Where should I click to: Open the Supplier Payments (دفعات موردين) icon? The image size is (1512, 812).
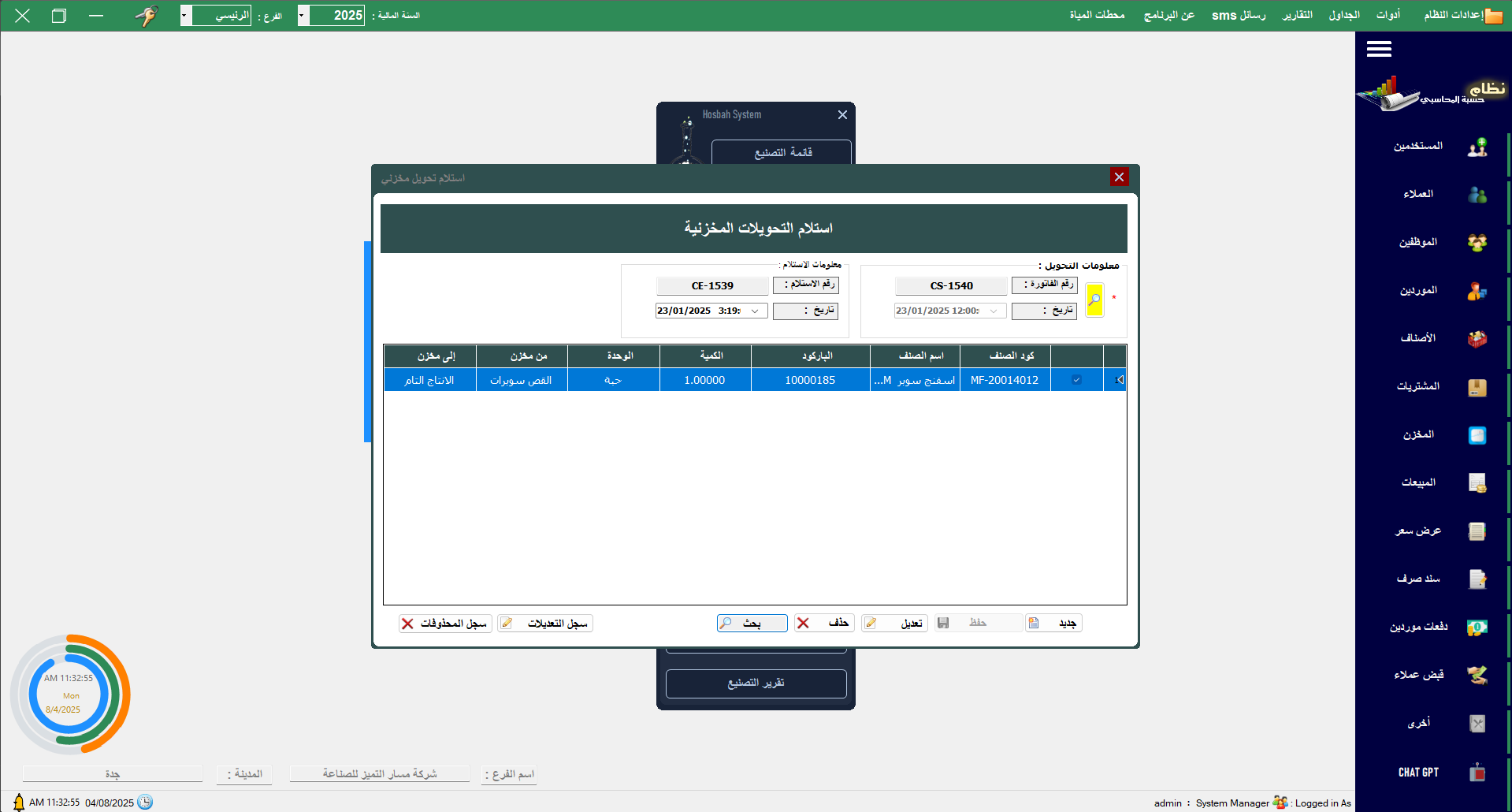1477,628
